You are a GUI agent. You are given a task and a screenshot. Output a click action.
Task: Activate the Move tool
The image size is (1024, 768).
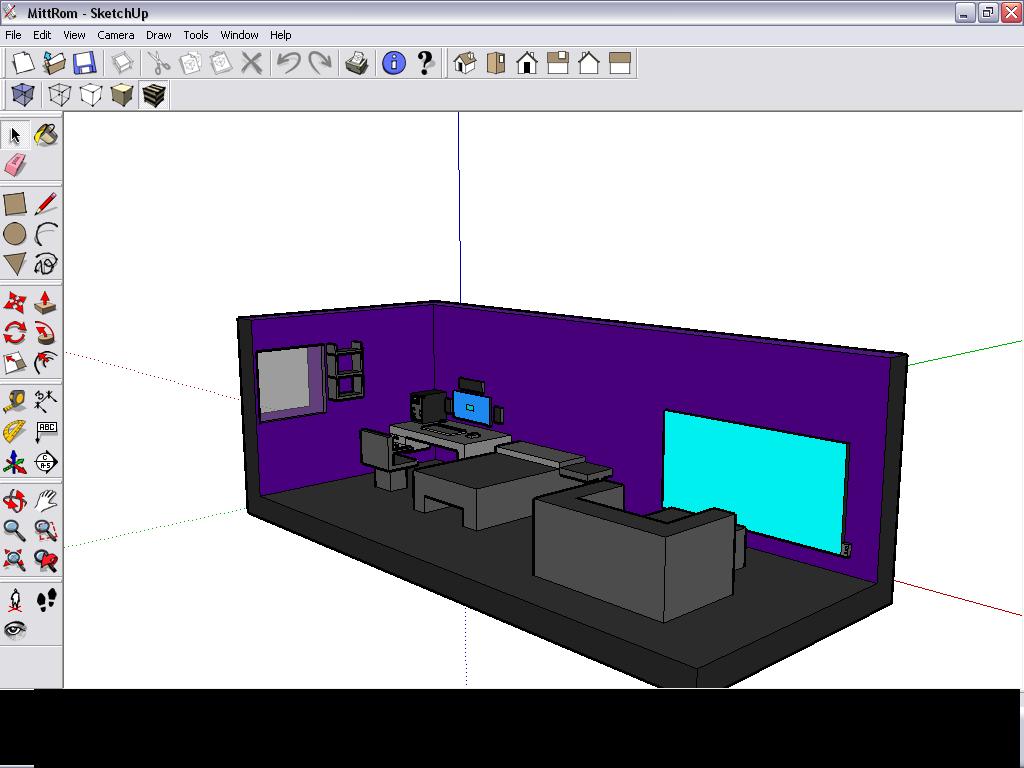point(15,302)
